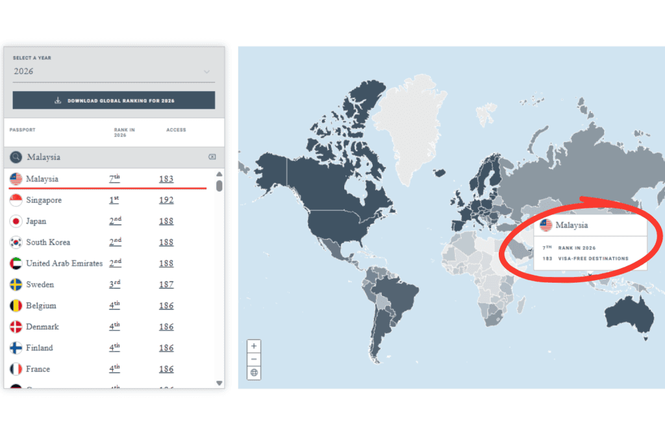Select the Japan row name

click(x=36, y=221)
